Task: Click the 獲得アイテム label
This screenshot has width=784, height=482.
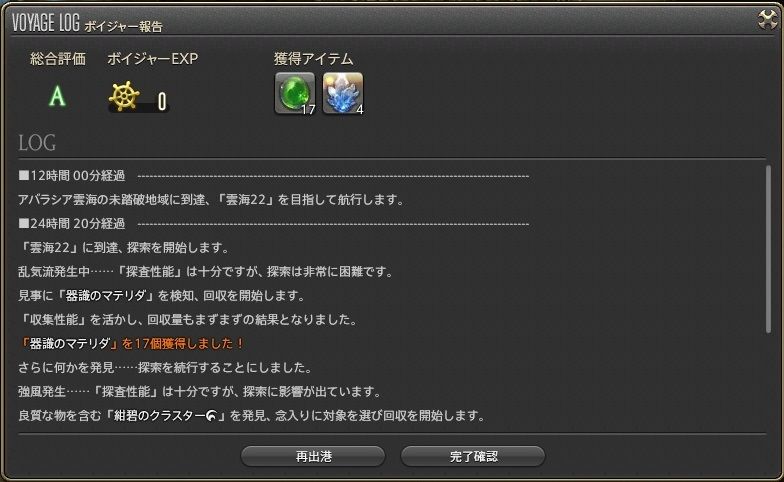Action: 314,59
